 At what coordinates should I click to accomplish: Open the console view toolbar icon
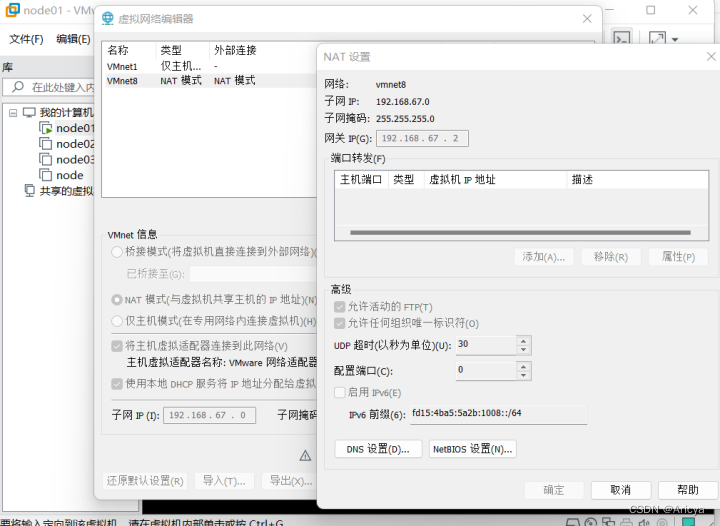tap(622, 39)
